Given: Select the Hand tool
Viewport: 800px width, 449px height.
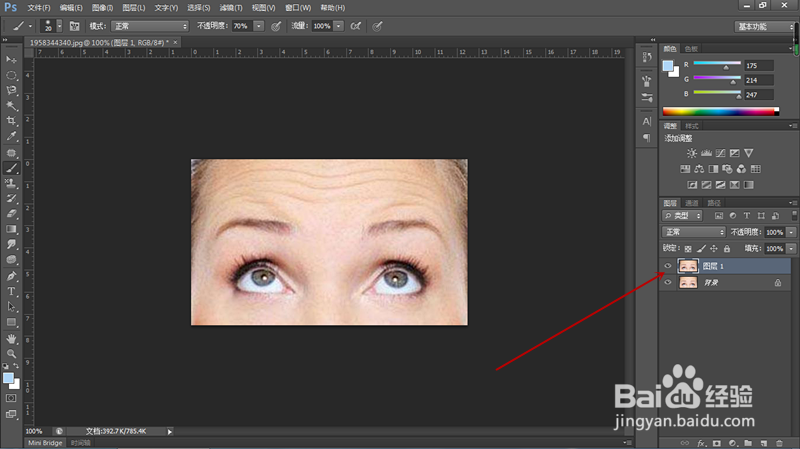Looking at the screenshot, I should (11, 339).
